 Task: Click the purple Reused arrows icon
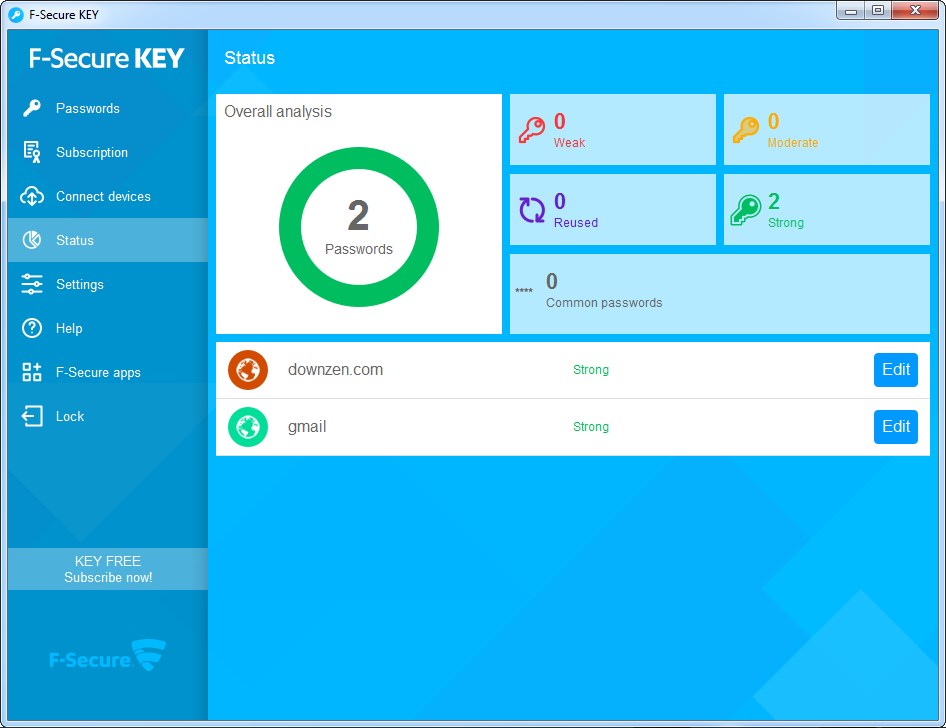point(532,210)
